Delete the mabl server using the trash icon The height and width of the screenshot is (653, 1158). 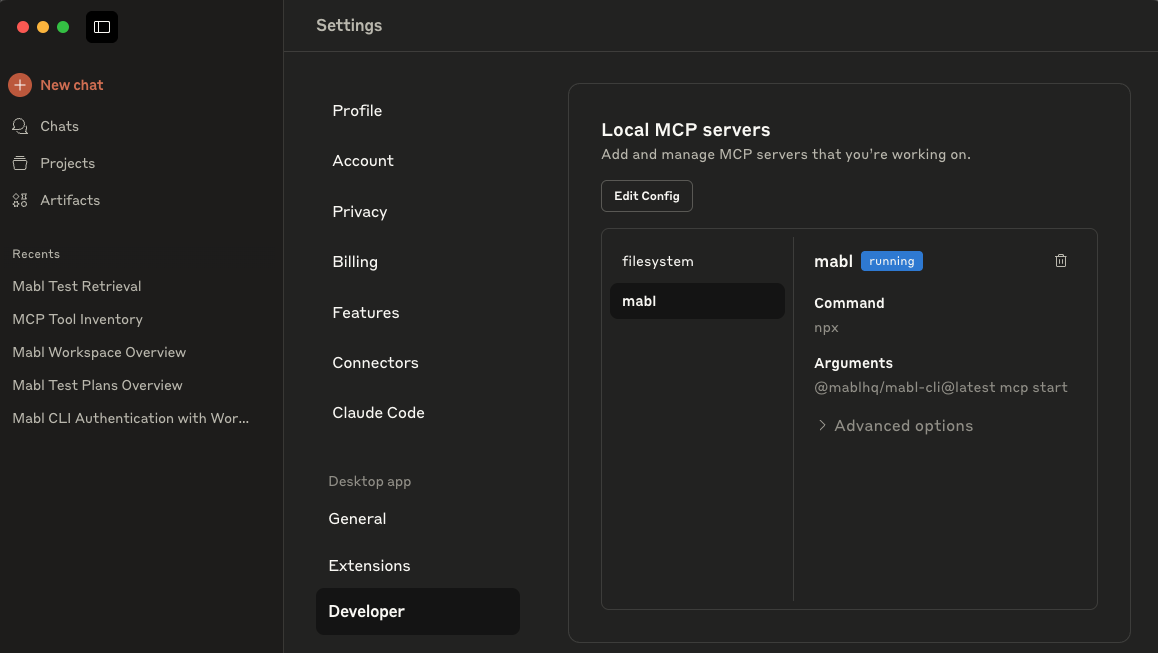pos(1060,260)
